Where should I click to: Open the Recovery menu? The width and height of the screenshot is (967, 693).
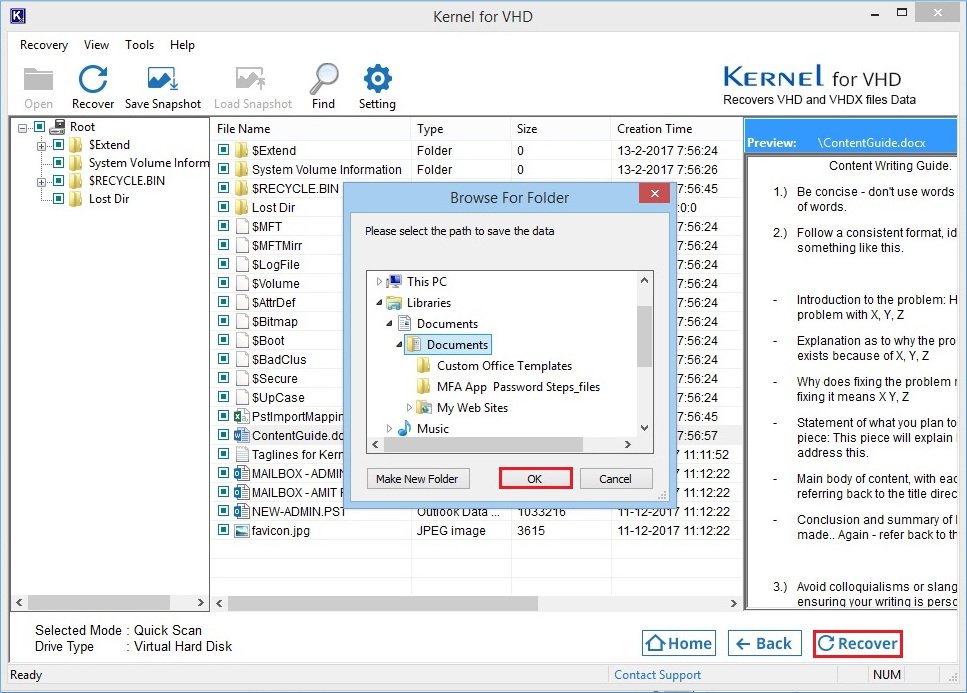tap(44, 45)
